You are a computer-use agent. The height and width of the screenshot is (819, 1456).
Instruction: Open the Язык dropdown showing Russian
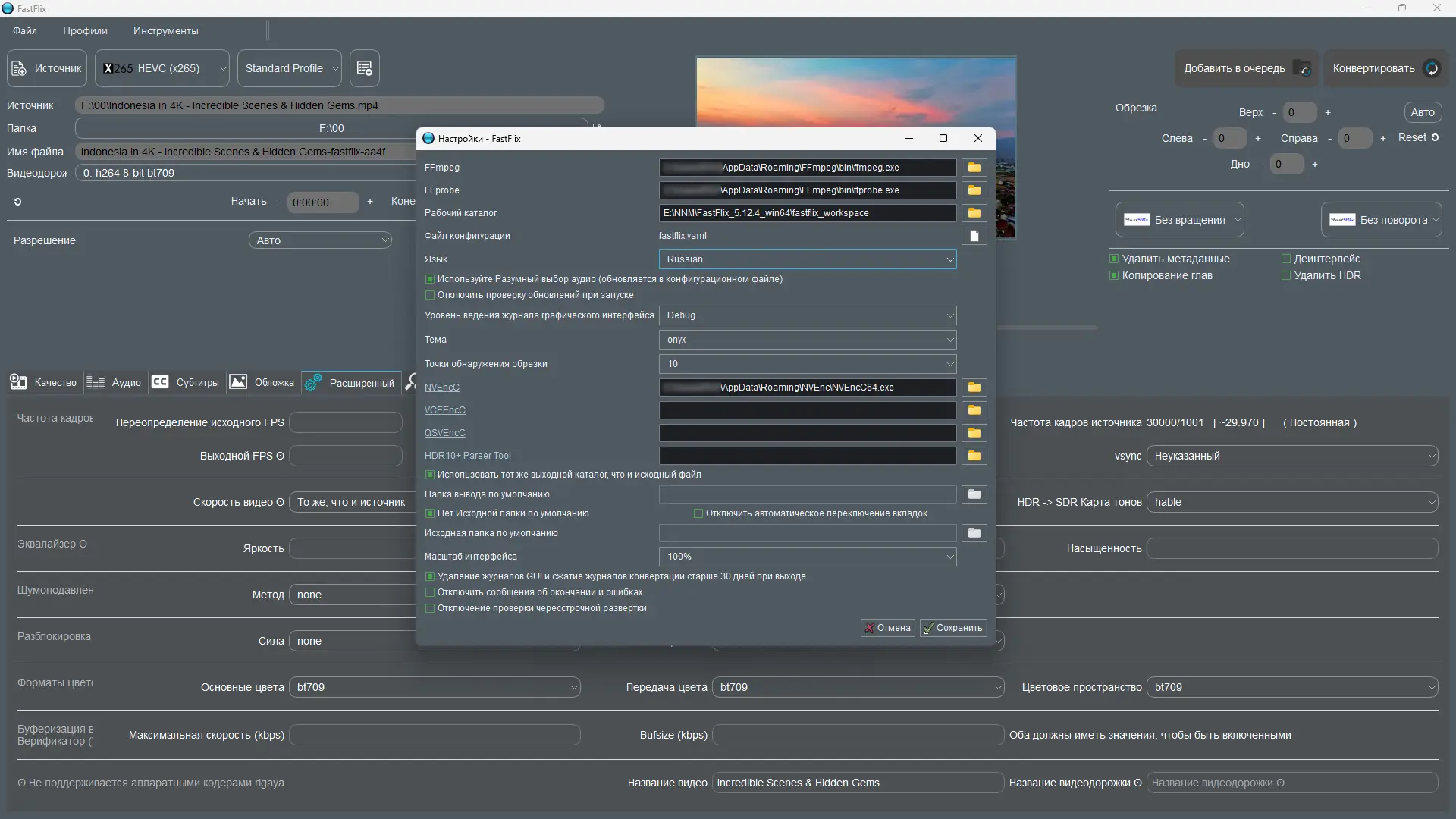807,259
